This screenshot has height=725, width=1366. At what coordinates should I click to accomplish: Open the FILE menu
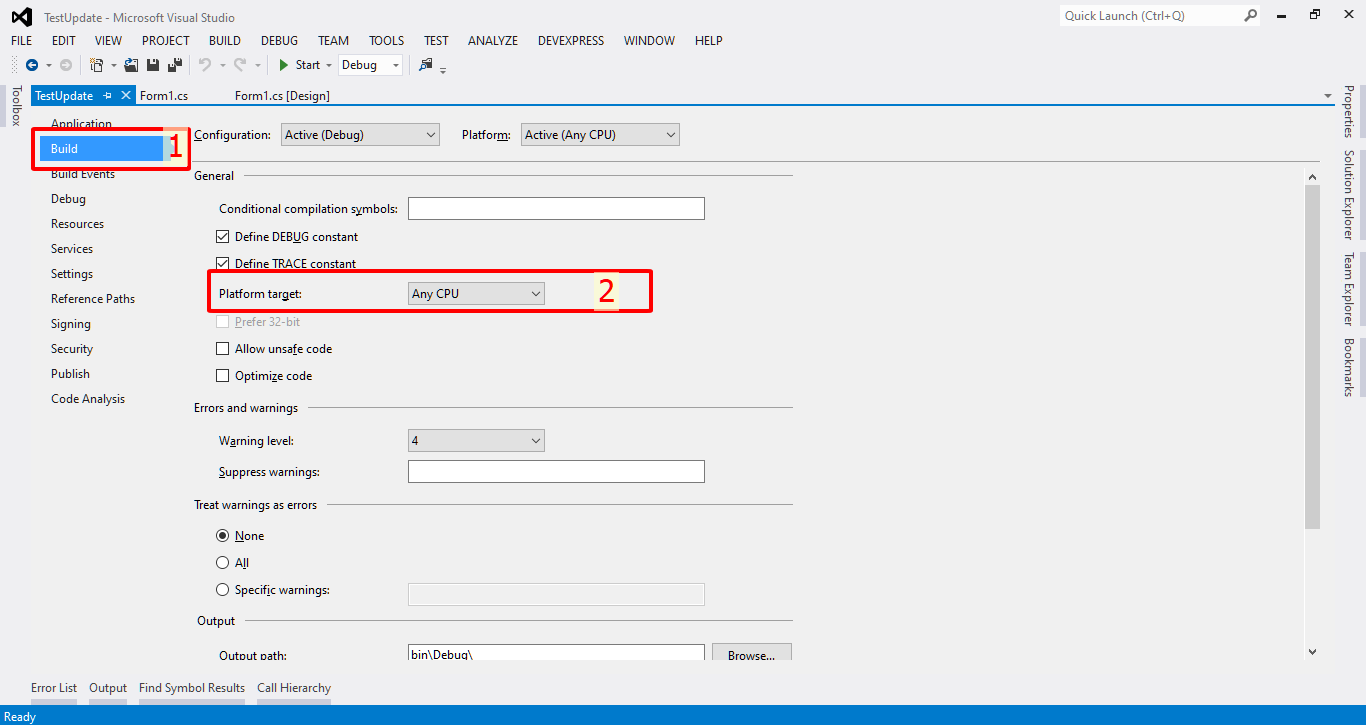click(22, 41)
